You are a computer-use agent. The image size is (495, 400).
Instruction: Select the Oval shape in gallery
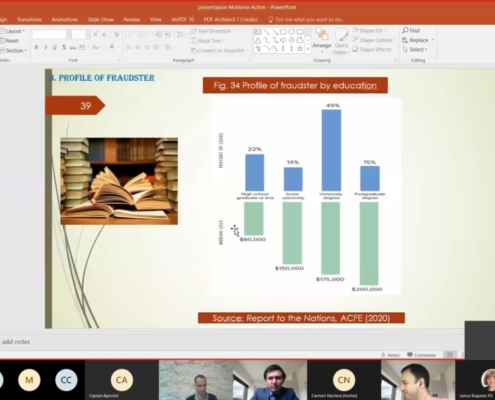292,32
